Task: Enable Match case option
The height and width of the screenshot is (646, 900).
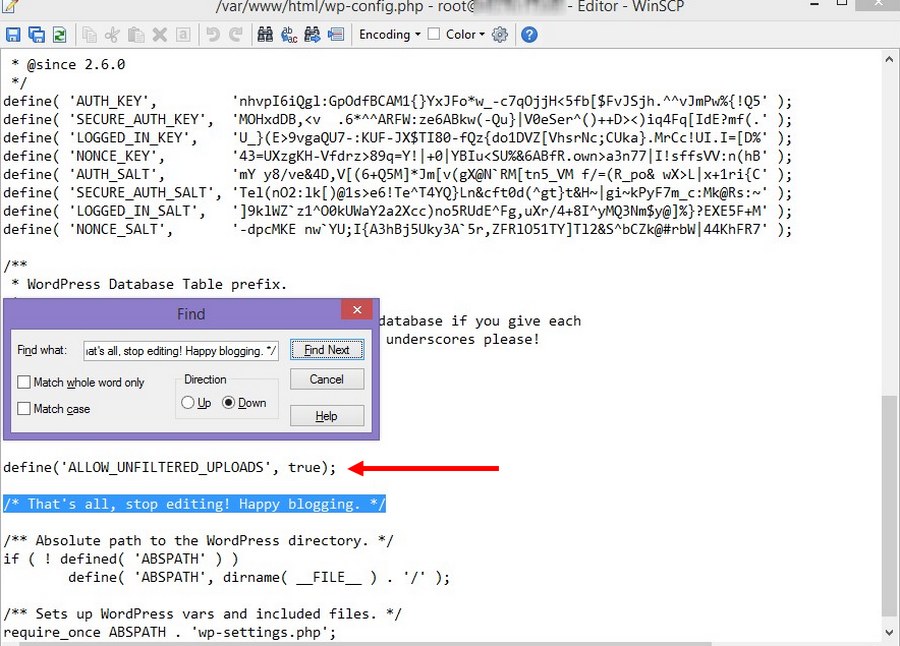Action: 22,409
